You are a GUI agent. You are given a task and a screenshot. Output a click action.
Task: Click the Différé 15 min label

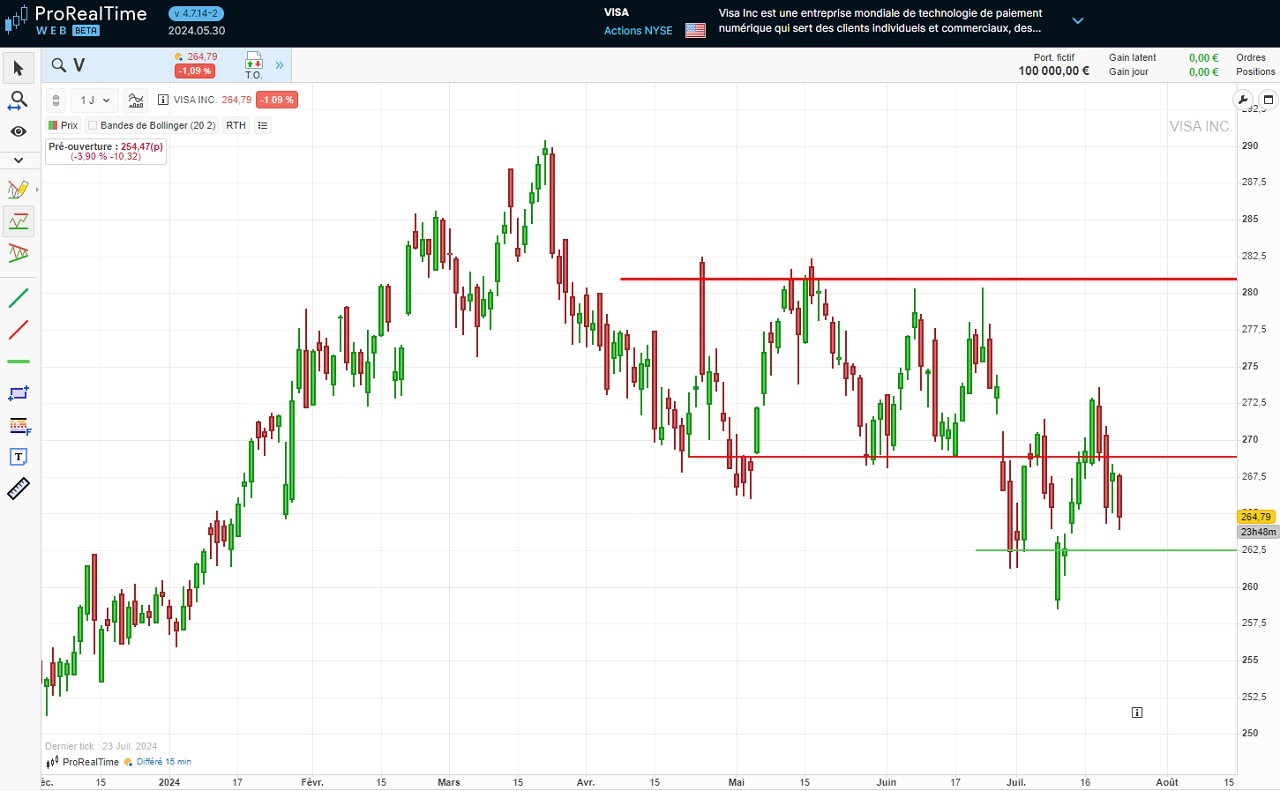(163, 762)
